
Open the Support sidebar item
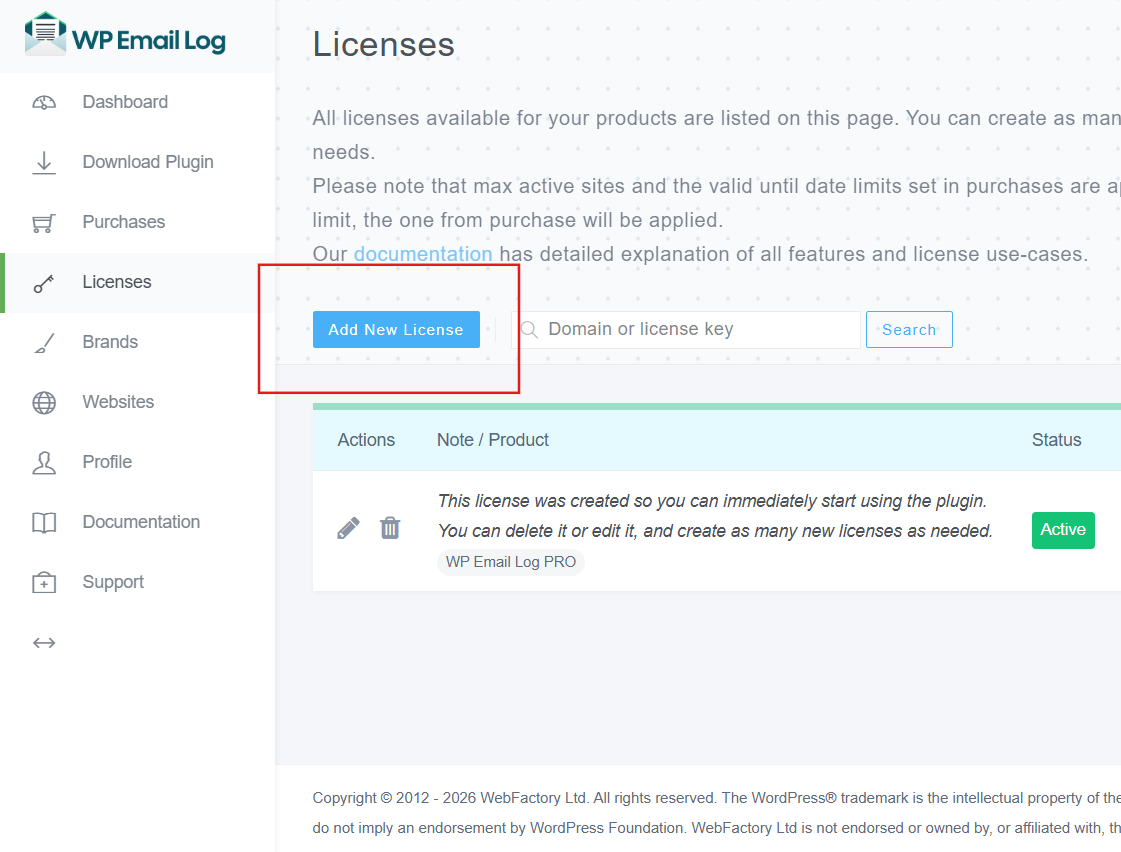(113, 582)
